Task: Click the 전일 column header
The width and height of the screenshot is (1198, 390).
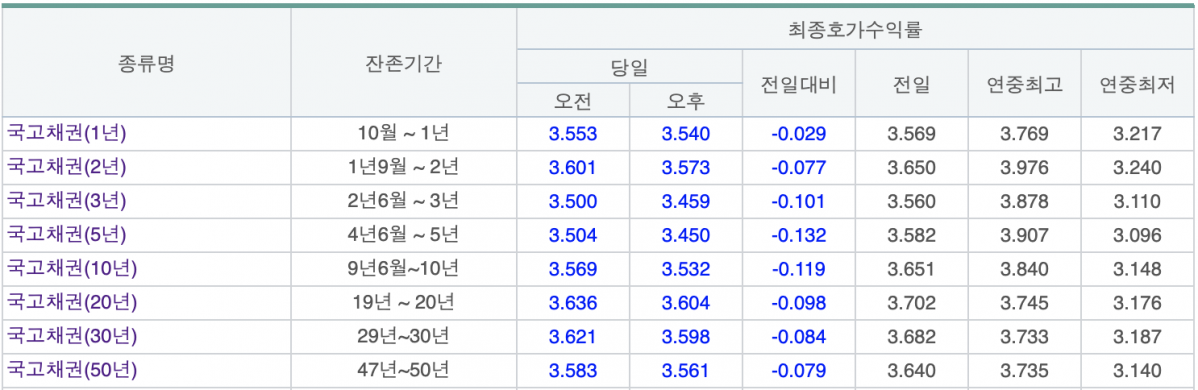Action: pos(911,84)
